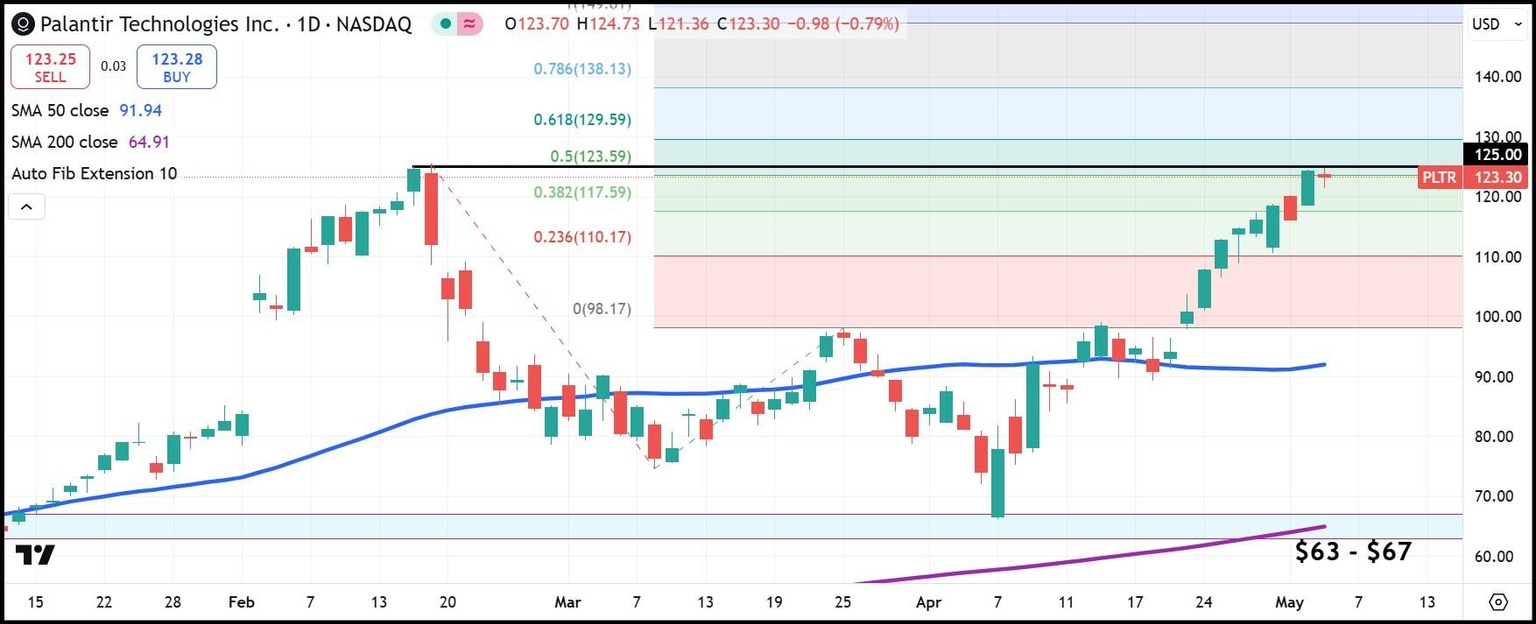Select the NASDAQ exchange label
This screenshot has height=624, width=1536.
point(376,23)
